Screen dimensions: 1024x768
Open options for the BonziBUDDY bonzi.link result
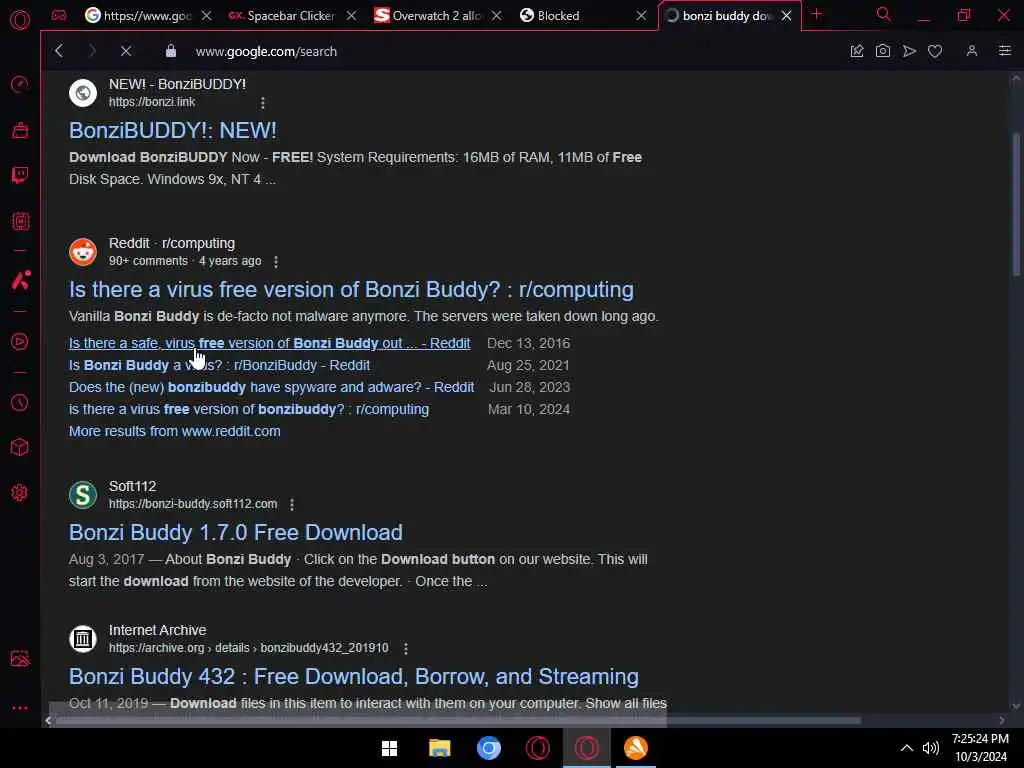[x=263, y=103]
